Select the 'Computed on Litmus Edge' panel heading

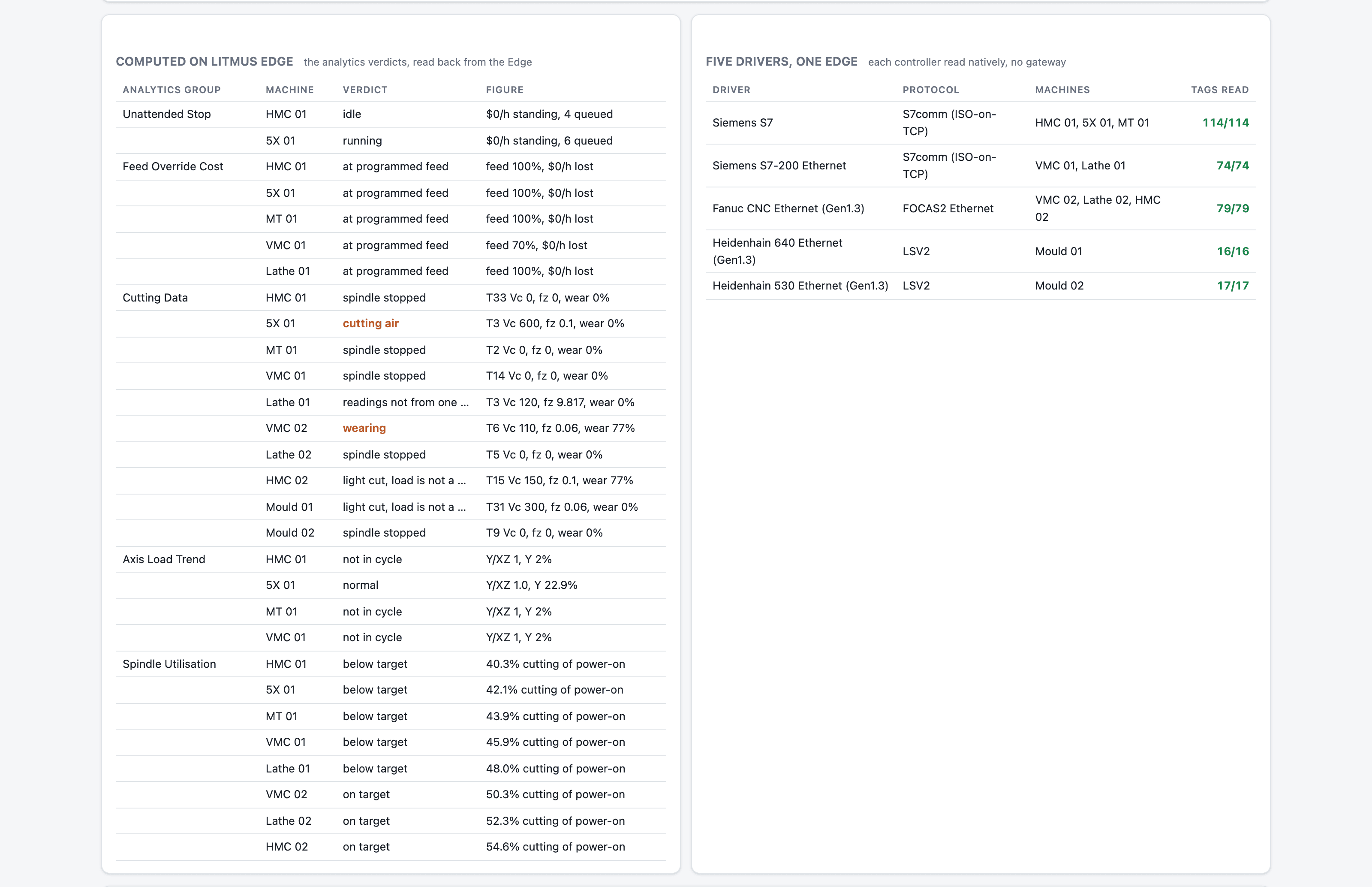tap(205, 62)
